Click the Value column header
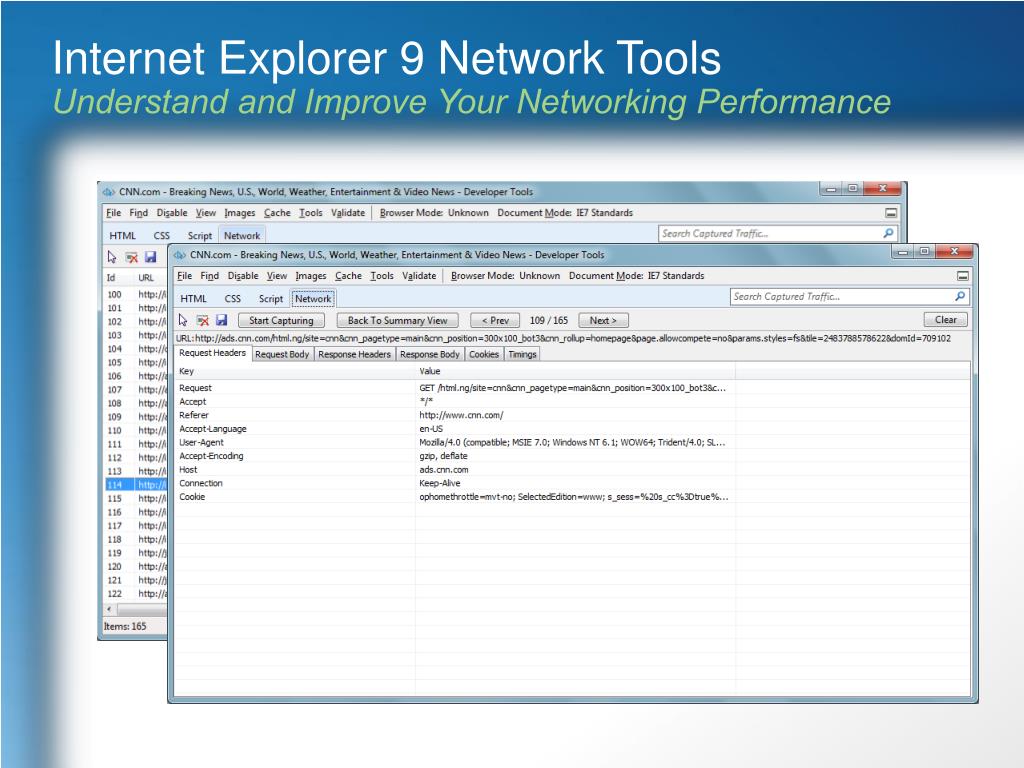1024x768 pixels. (575, 371)
